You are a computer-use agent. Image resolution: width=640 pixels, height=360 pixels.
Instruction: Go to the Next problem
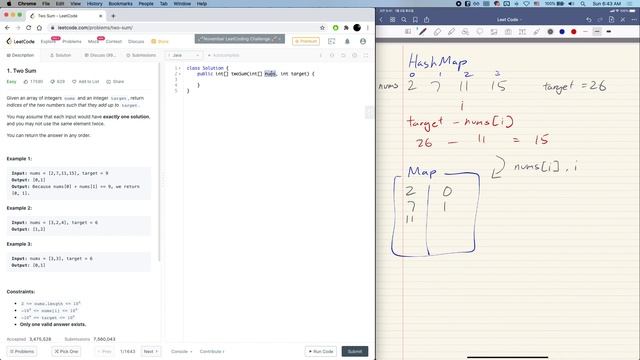[x=151, y=351]
